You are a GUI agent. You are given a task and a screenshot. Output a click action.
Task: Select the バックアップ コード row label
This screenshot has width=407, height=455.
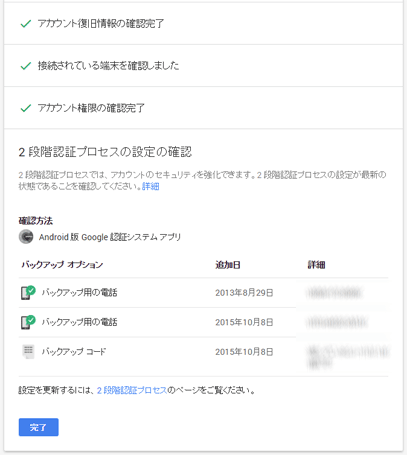click(74, 351)
